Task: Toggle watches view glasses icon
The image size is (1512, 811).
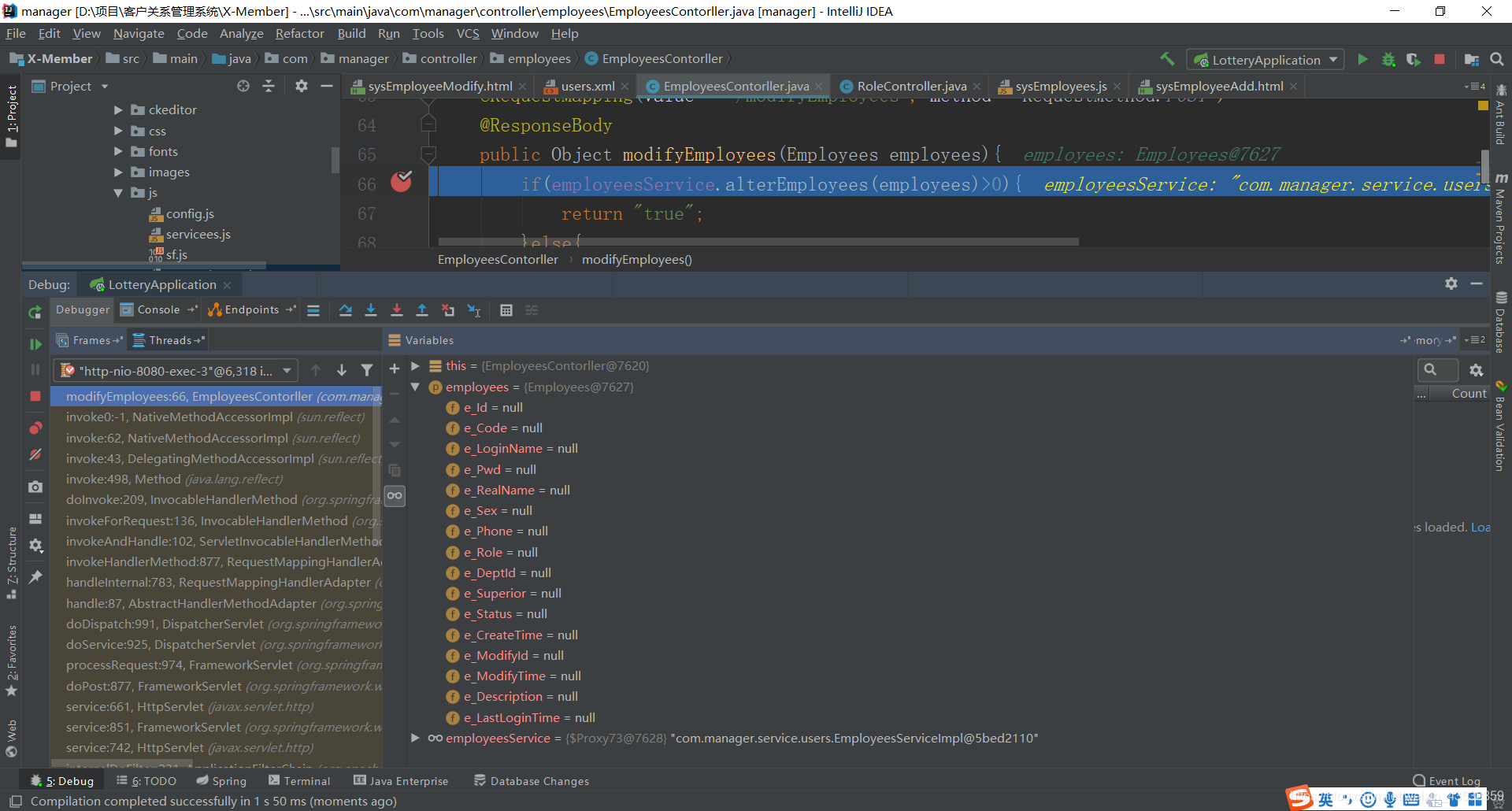Action: [x=395, y=495]
